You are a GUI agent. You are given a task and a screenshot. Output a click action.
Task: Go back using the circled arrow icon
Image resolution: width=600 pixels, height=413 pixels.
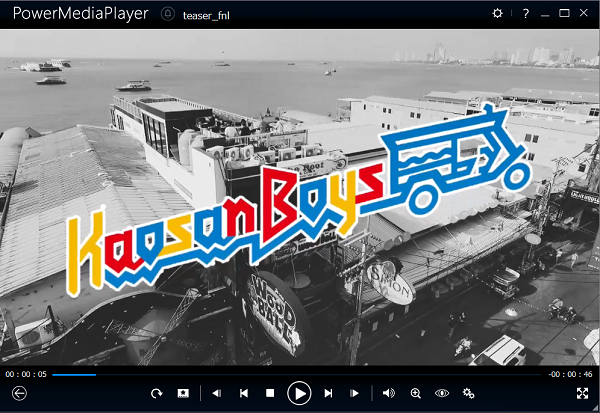click(19, 393)
